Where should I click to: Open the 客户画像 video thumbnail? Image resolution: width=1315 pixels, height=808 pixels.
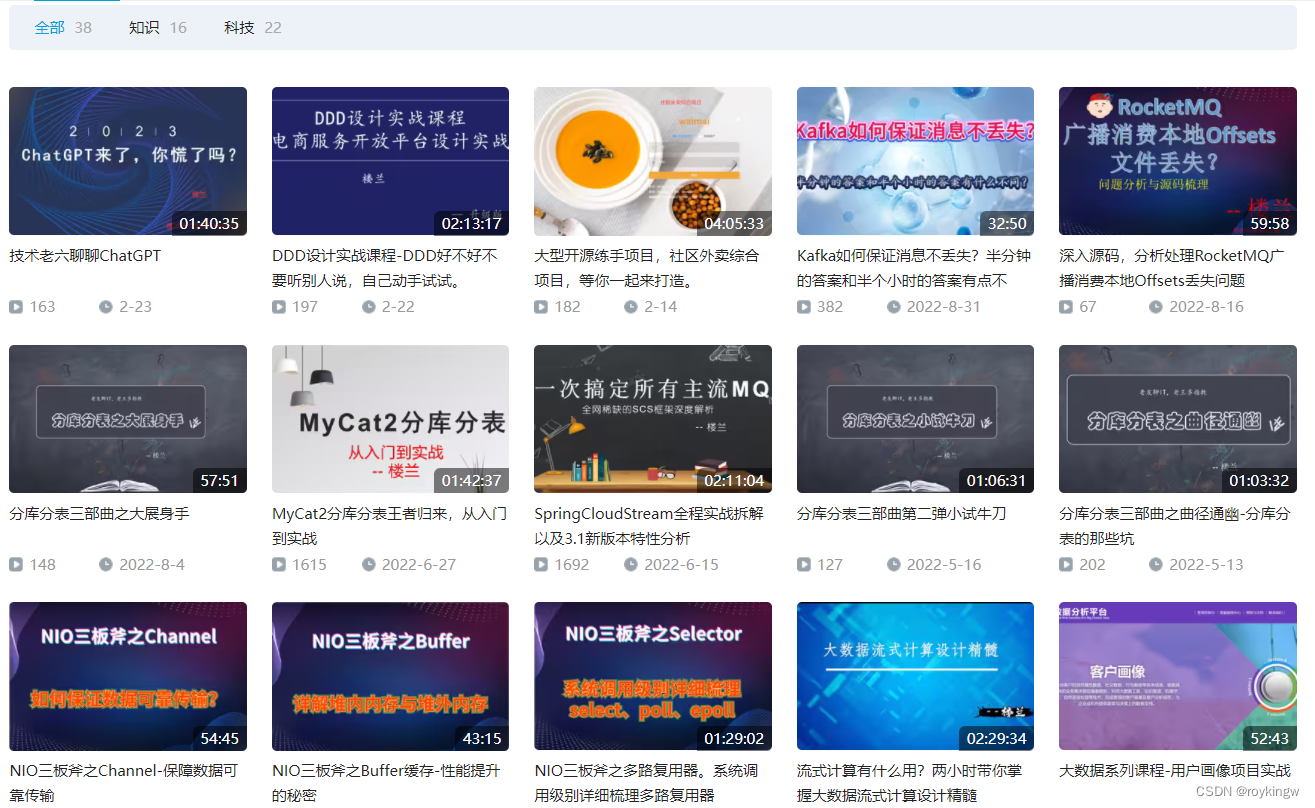click(x=1178, y=676)
